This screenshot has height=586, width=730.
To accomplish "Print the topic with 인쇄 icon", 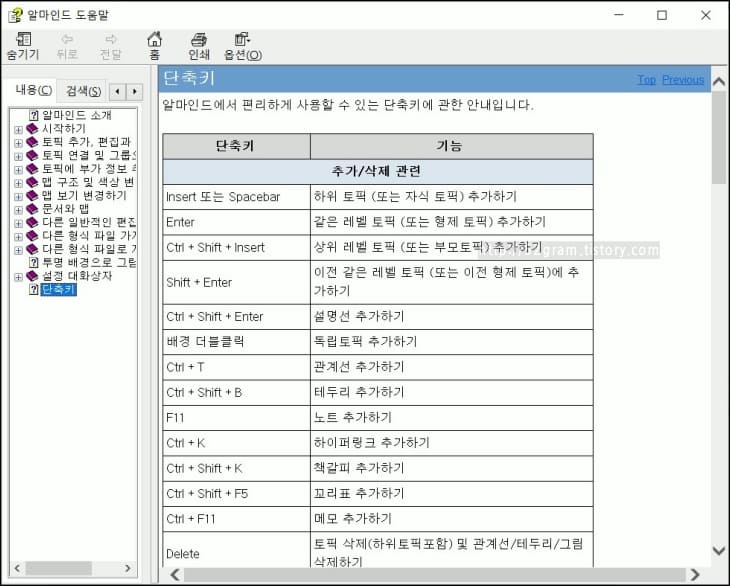I will pos(199,46).
